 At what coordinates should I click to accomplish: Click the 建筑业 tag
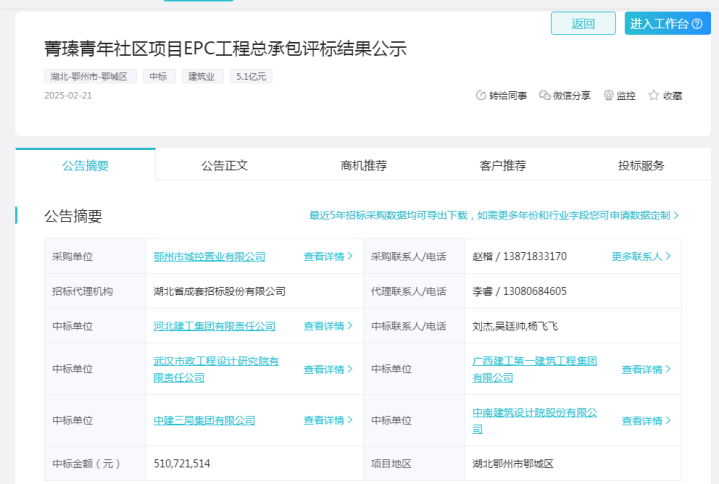point(202,76)
